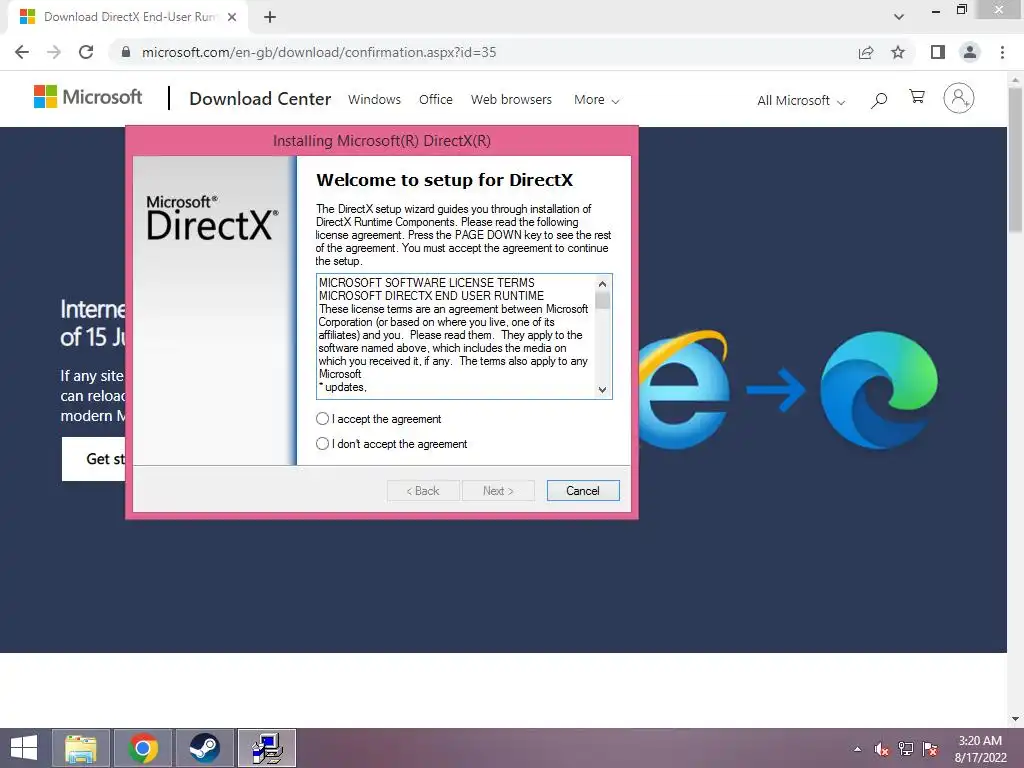Click the Microsoft account sign-in icon
This screenshot has height=768, width=1024.
pos(959,99)
